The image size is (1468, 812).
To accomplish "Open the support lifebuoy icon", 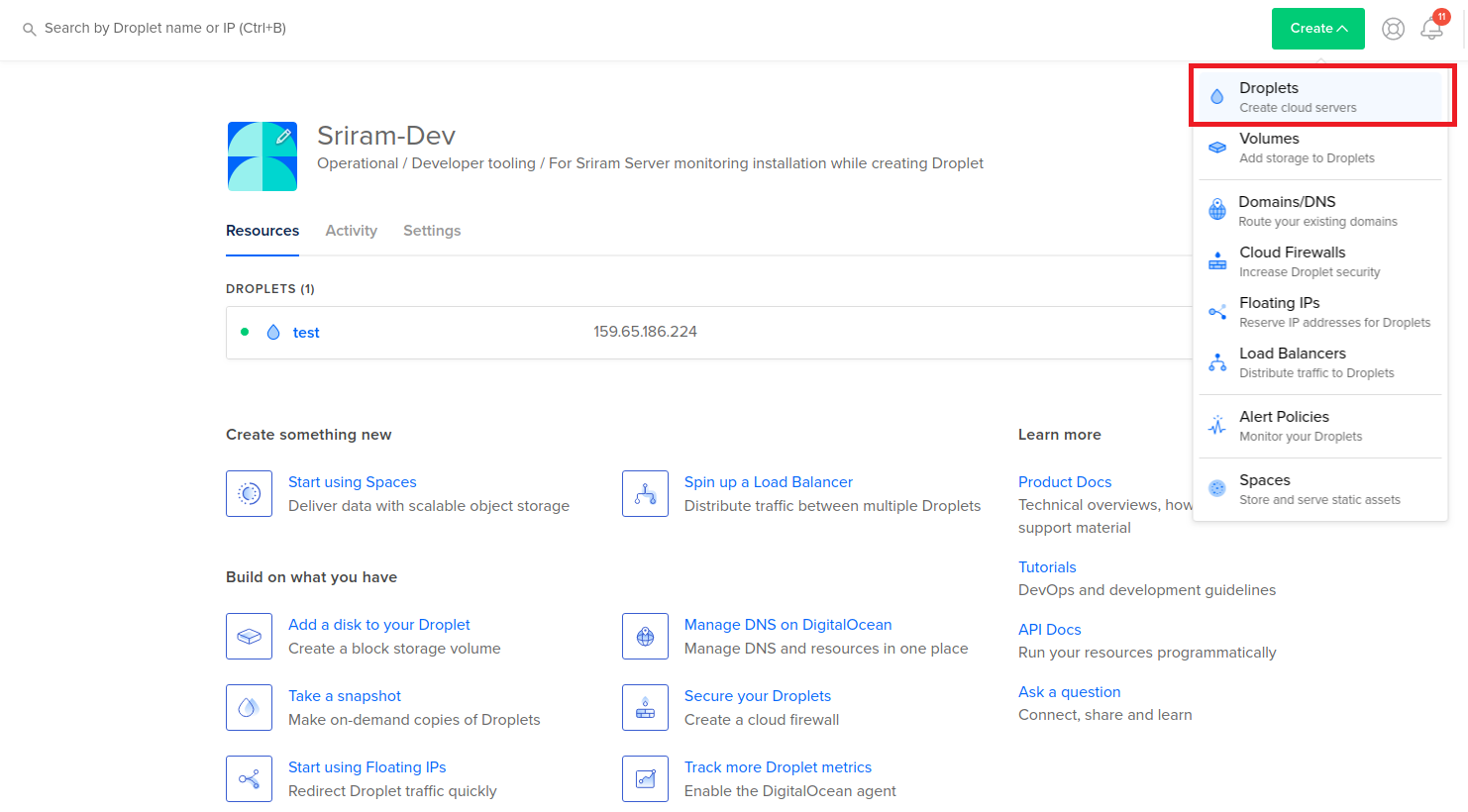I will (1393, 29).
